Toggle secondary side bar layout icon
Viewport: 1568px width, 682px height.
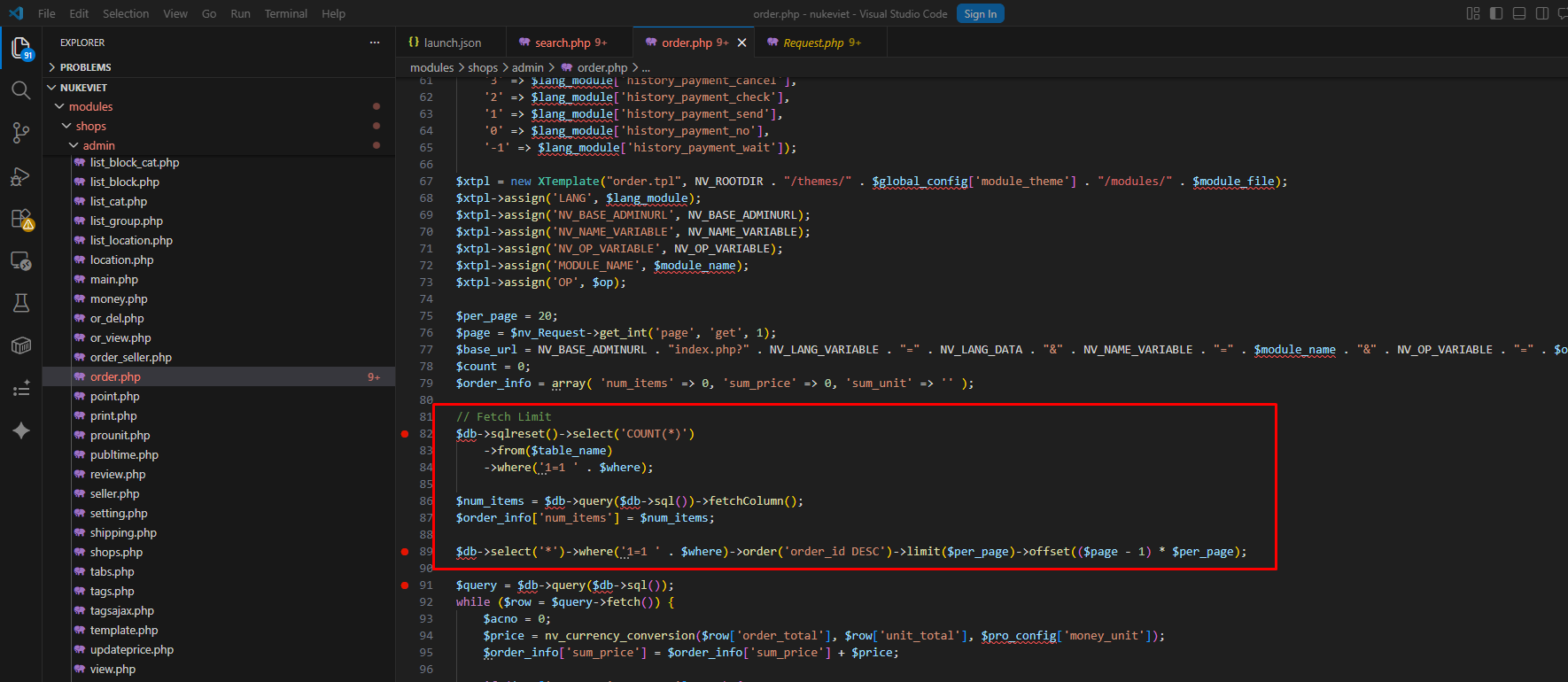[x=1542, y=13]
